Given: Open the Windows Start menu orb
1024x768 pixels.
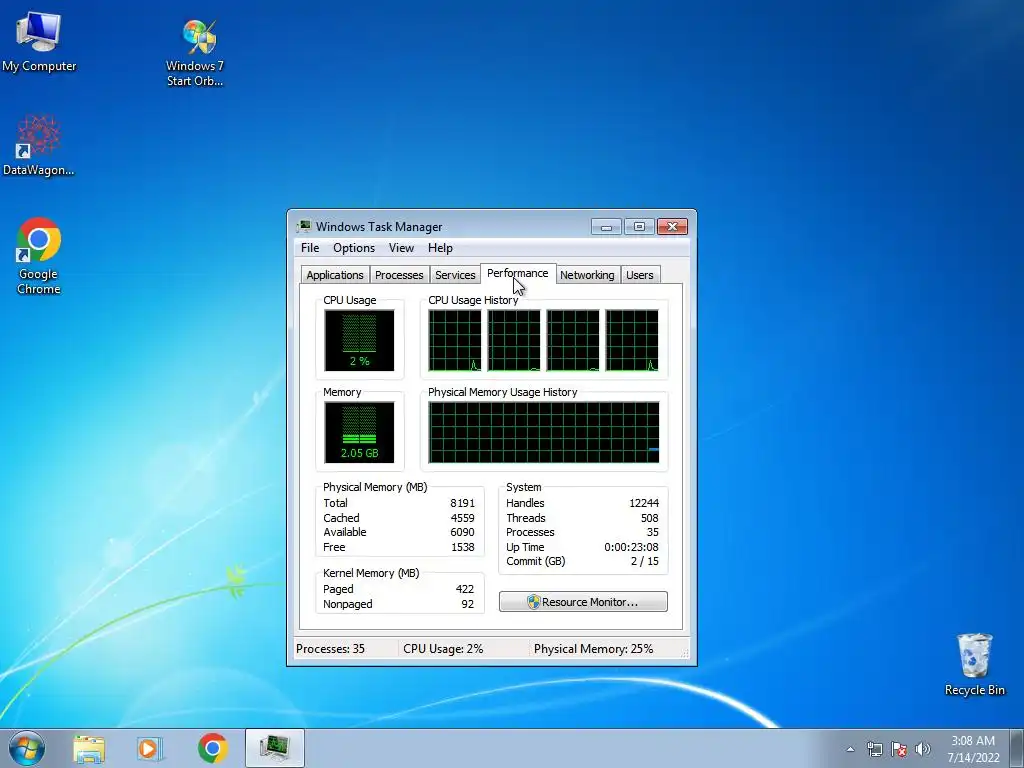Looking at the screenshot, I should 27,748.
